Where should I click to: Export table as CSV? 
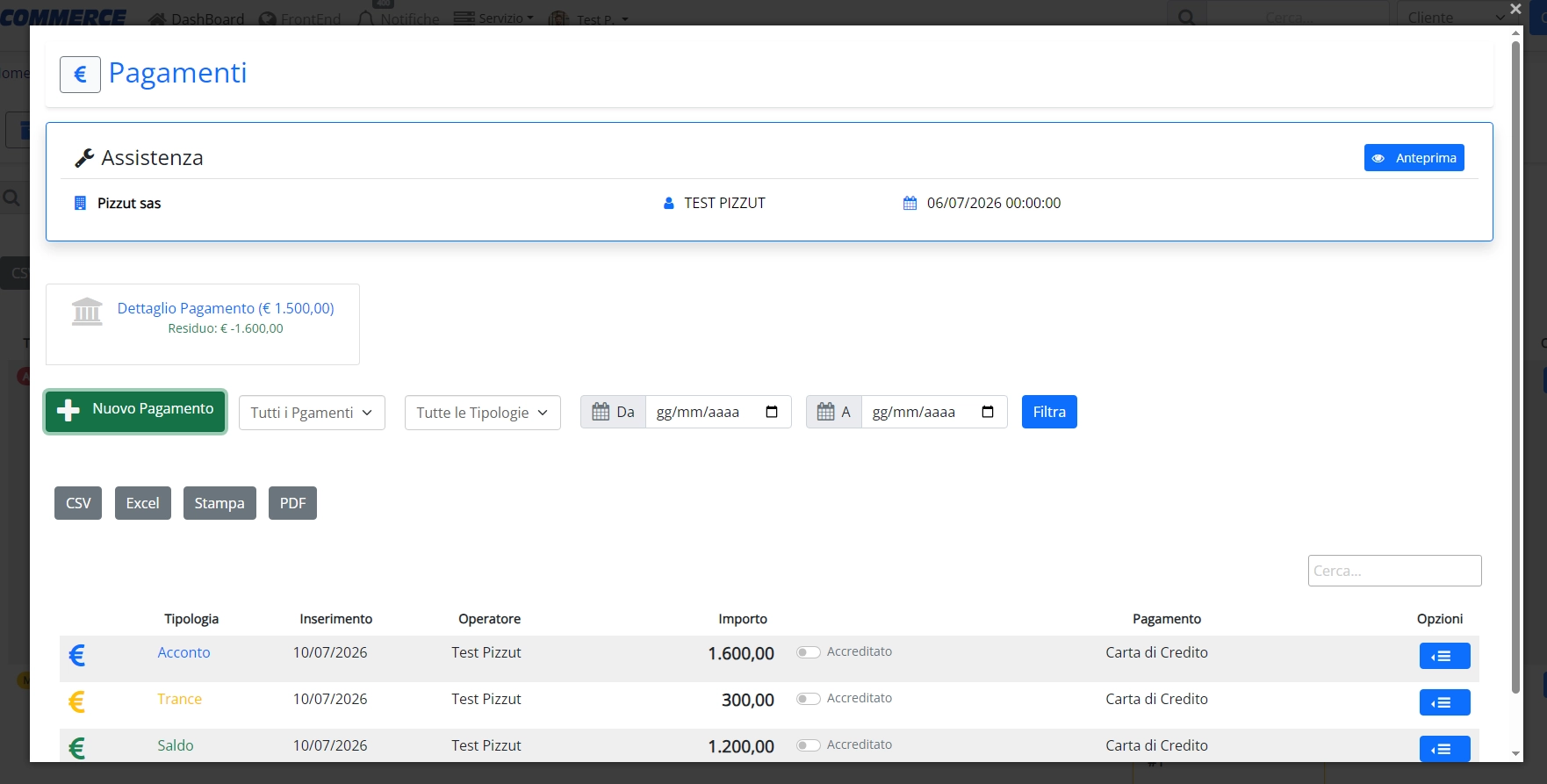pos(78,503)
